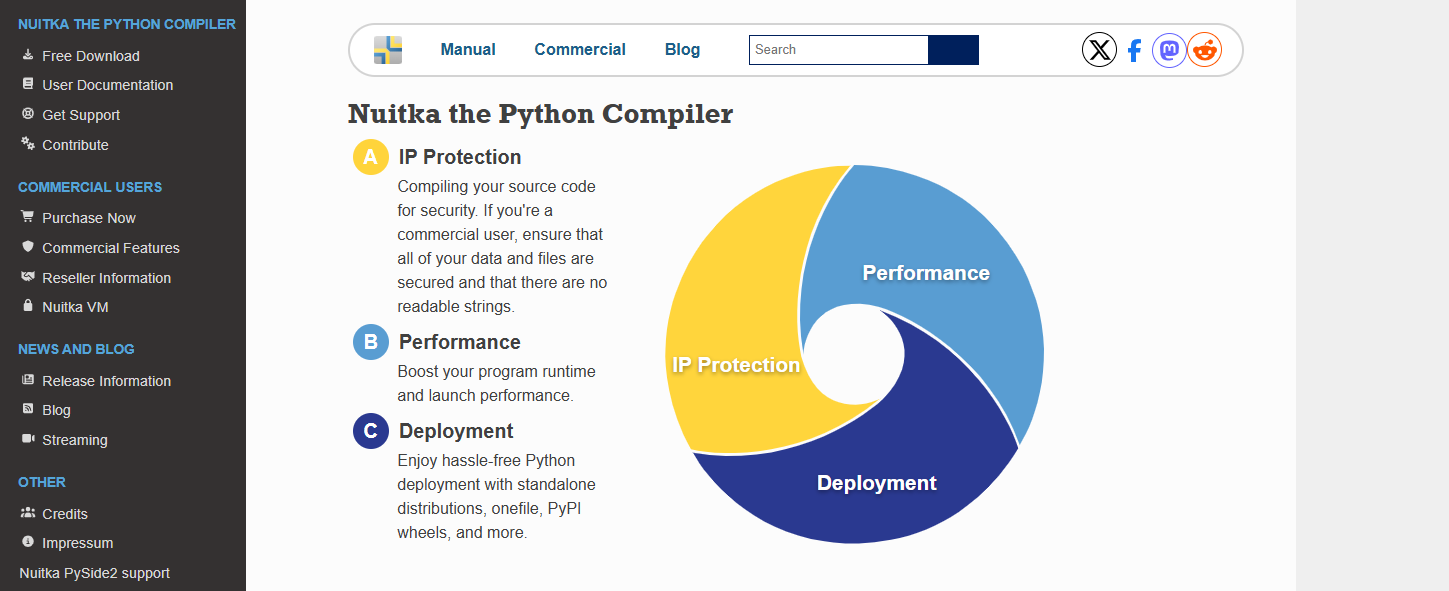Open the Reddit social icon

1205,50
